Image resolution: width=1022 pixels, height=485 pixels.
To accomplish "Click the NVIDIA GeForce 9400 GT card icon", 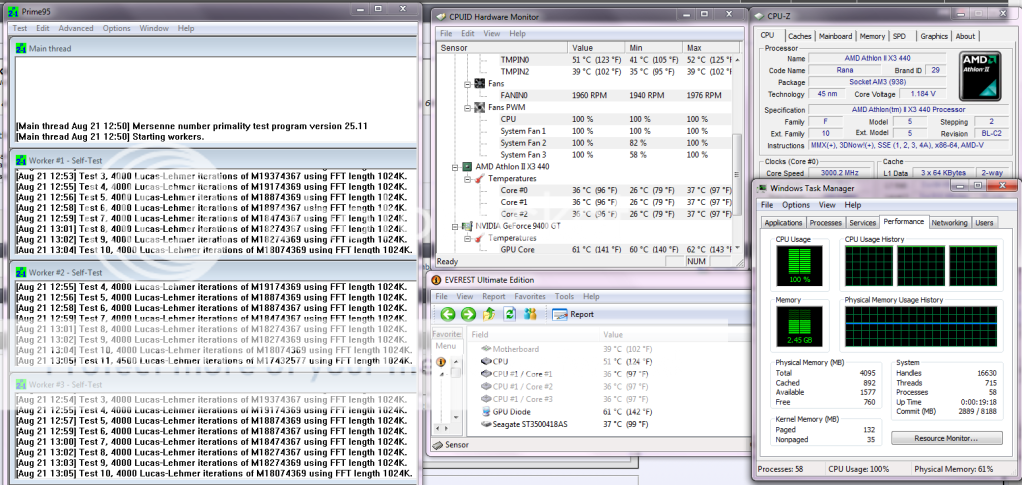I will [x=467, y=226].
